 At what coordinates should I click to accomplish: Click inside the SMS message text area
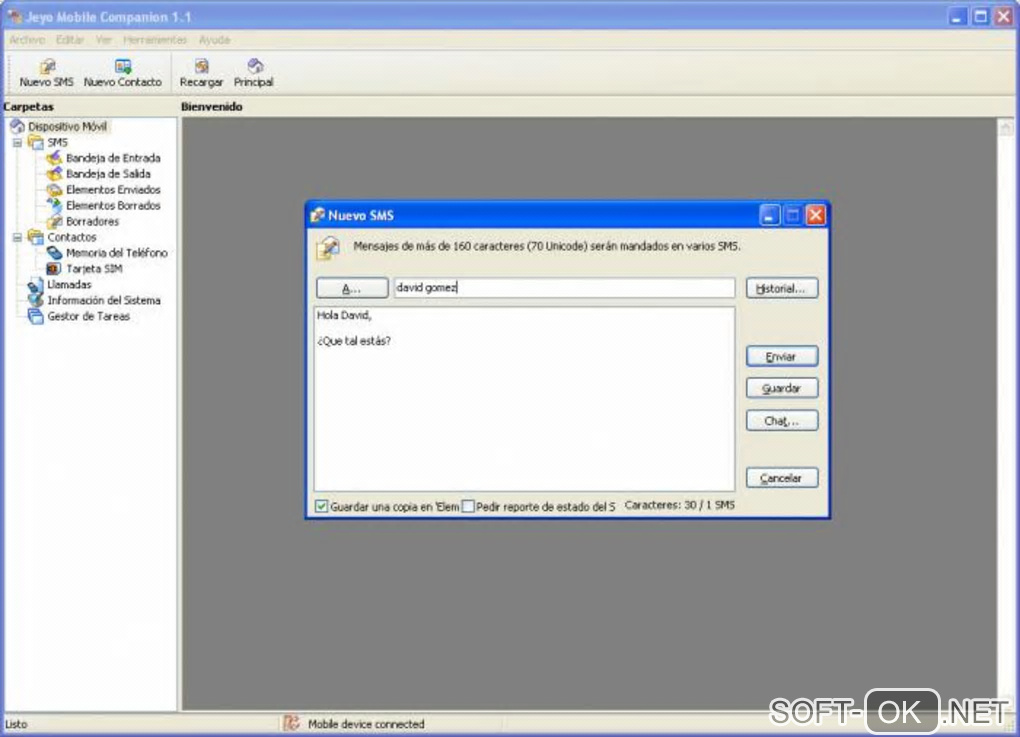point(524,399)
